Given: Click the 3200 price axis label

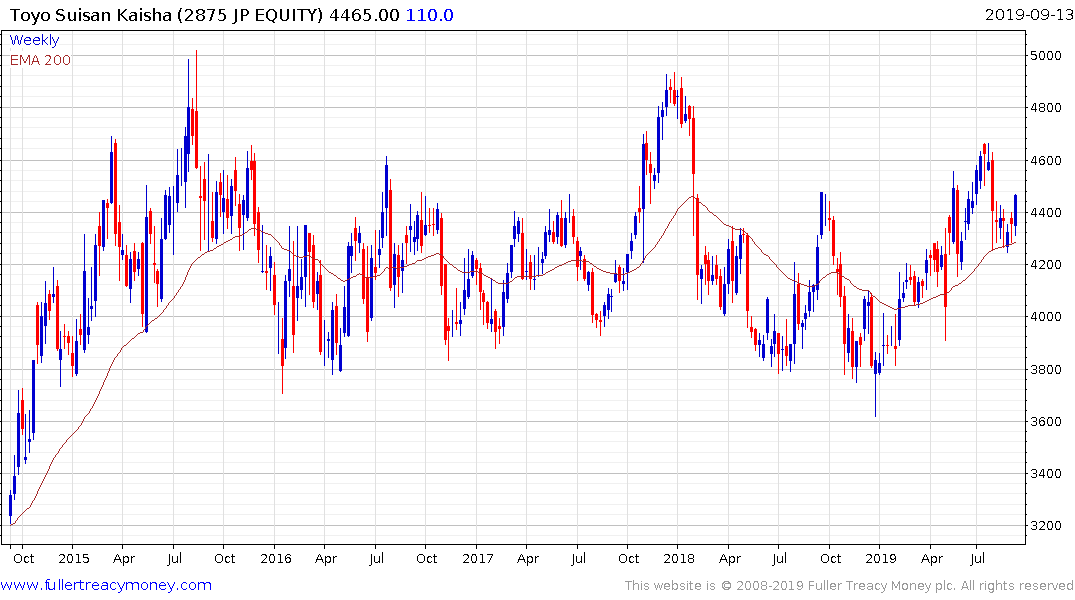Looking at the screenshot, I should click(1046, 526).
